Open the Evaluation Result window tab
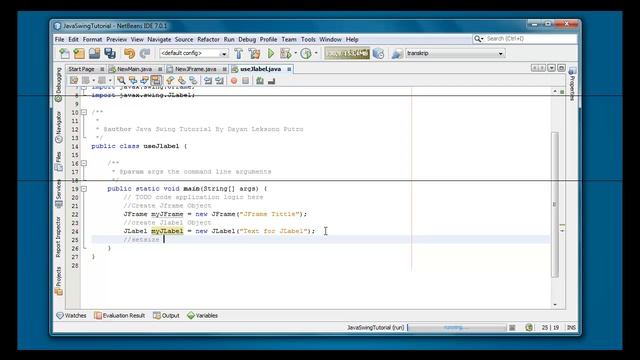This screenshot has width=640, height=360. pyautogui.click(x=120, y=316)
